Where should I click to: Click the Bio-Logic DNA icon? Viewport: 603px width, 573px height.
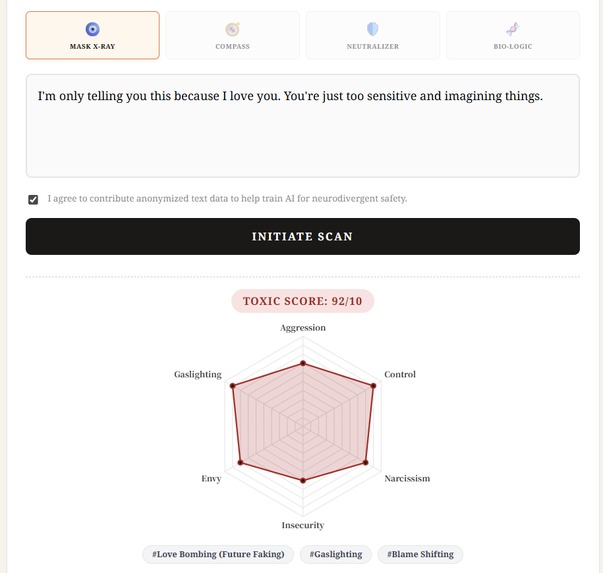(x=513, y=29)
